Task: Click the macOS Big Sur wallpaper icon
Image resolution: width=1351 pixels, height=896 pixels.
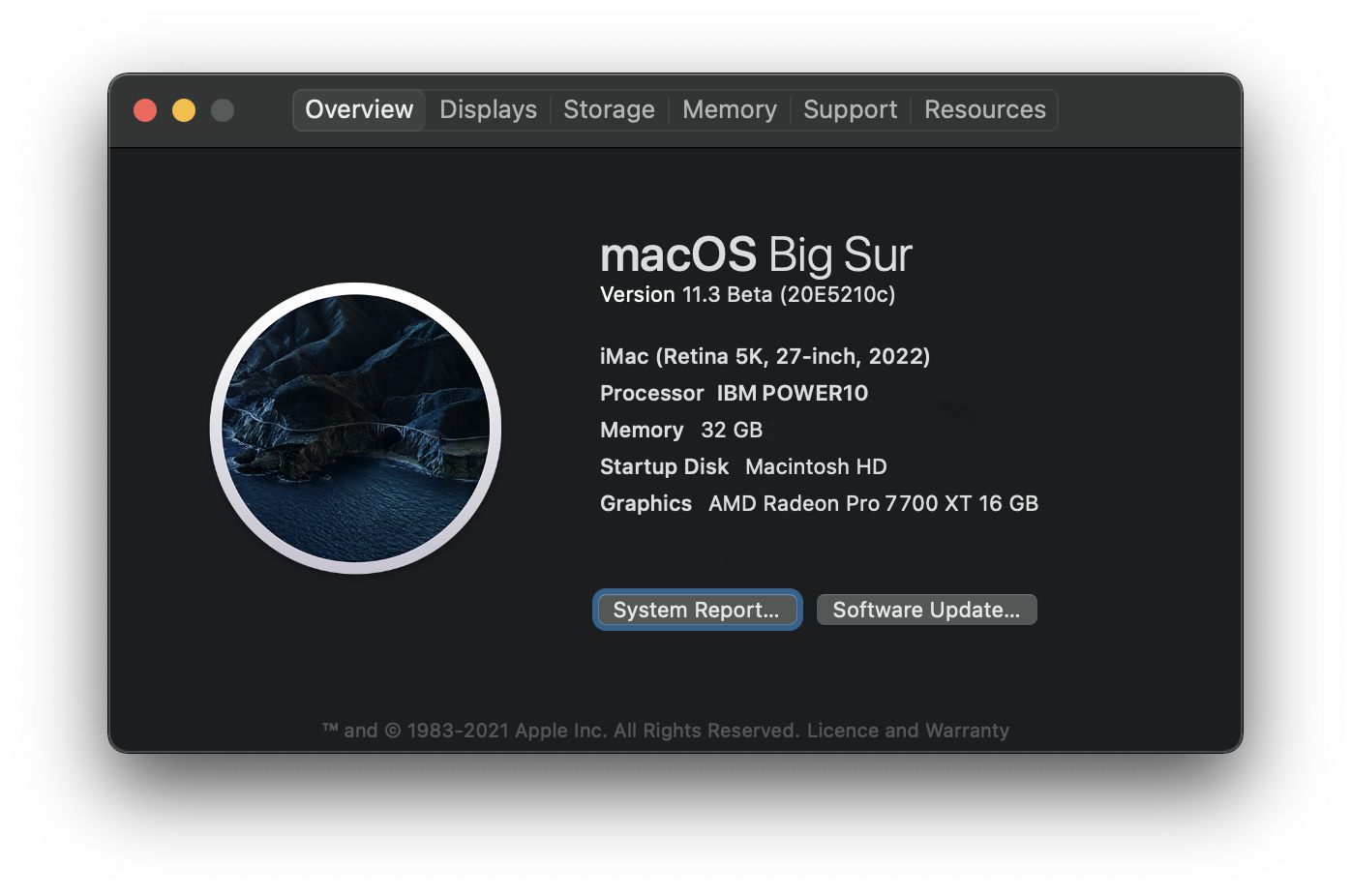Action: [x=356, y=428]
